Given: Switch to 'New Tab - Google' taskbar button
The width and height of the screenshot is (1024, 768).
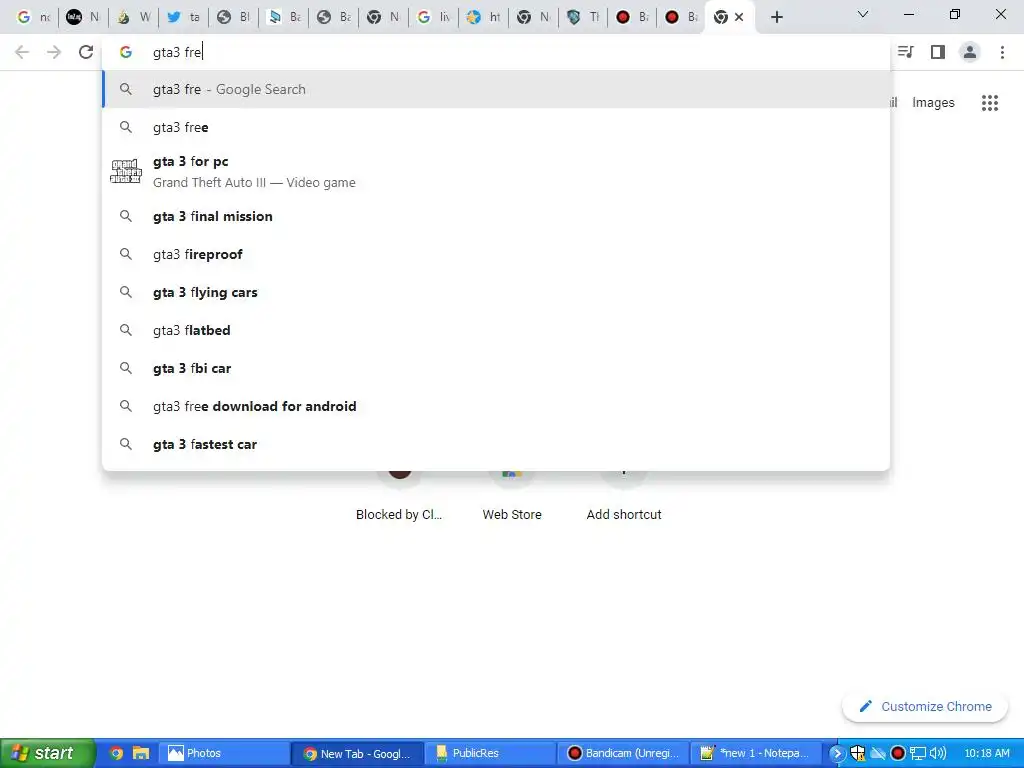Looking at the screenshot, I should [x=357, y=753].
